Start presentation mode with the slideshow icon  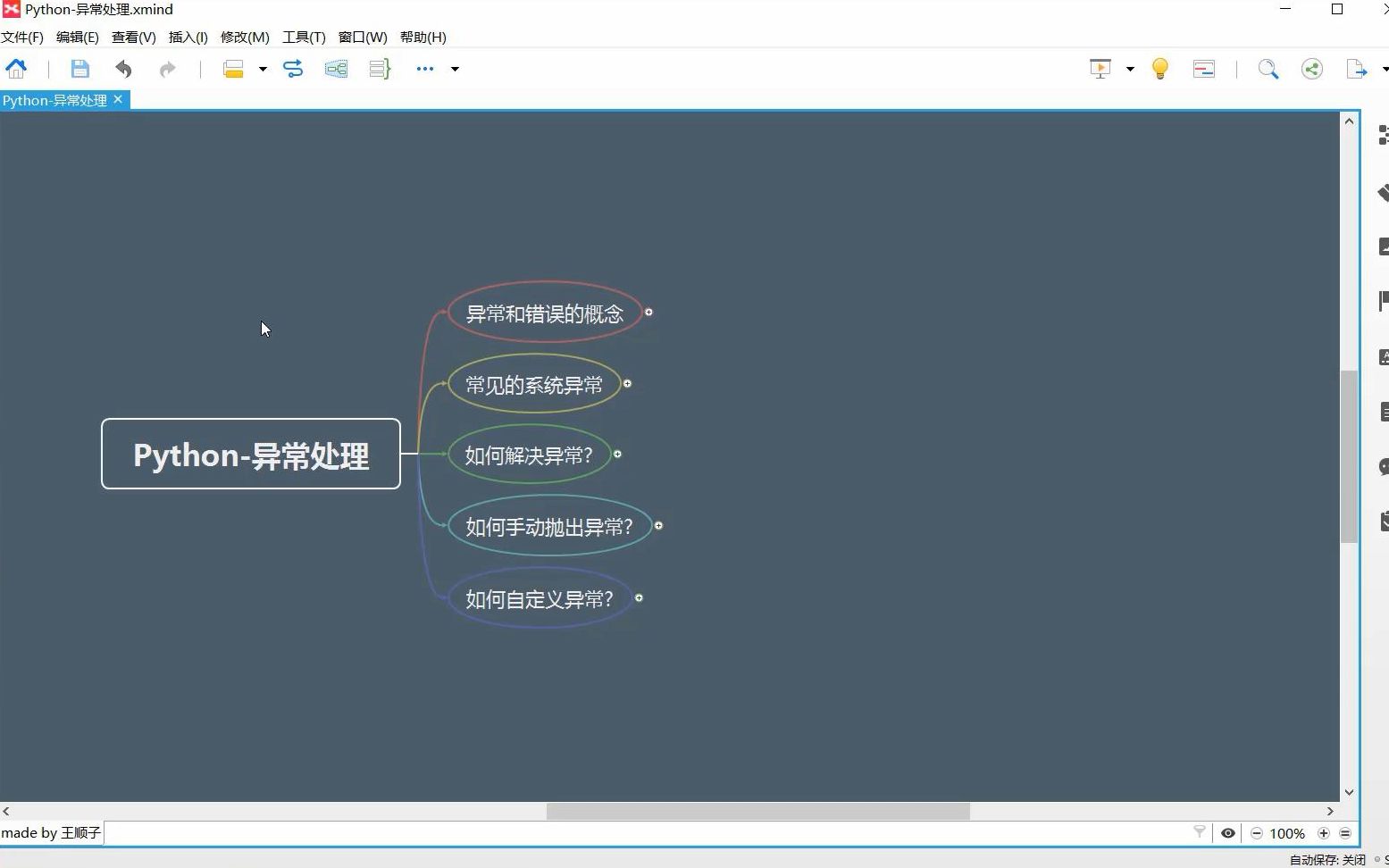point(1100,69)
